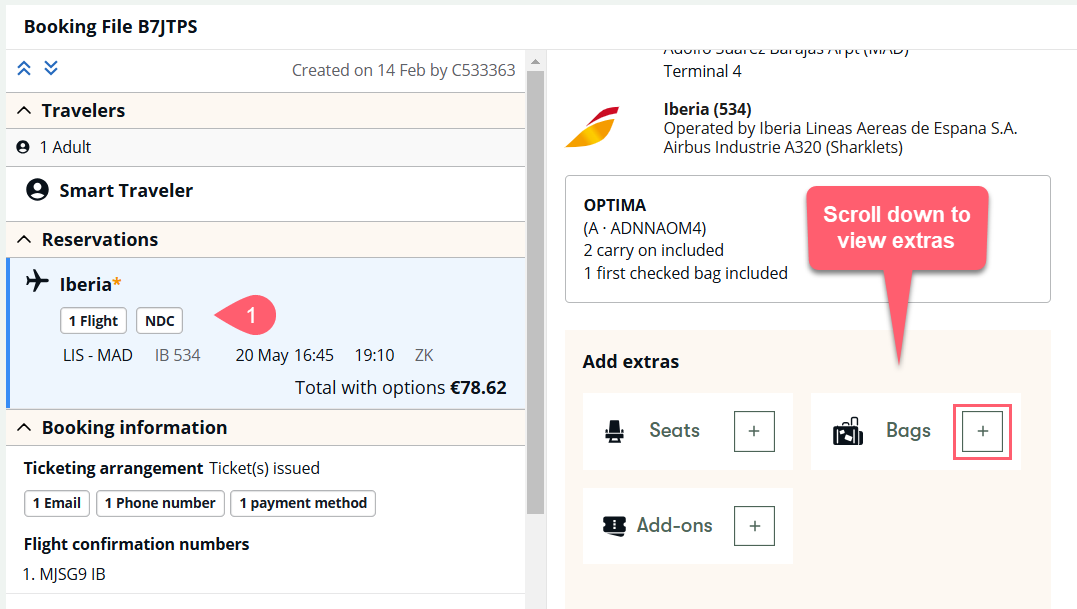The height and width of the screenshot is (609, 1077).
Task: Select the Iberia reservation title
Action: (90, 284)
